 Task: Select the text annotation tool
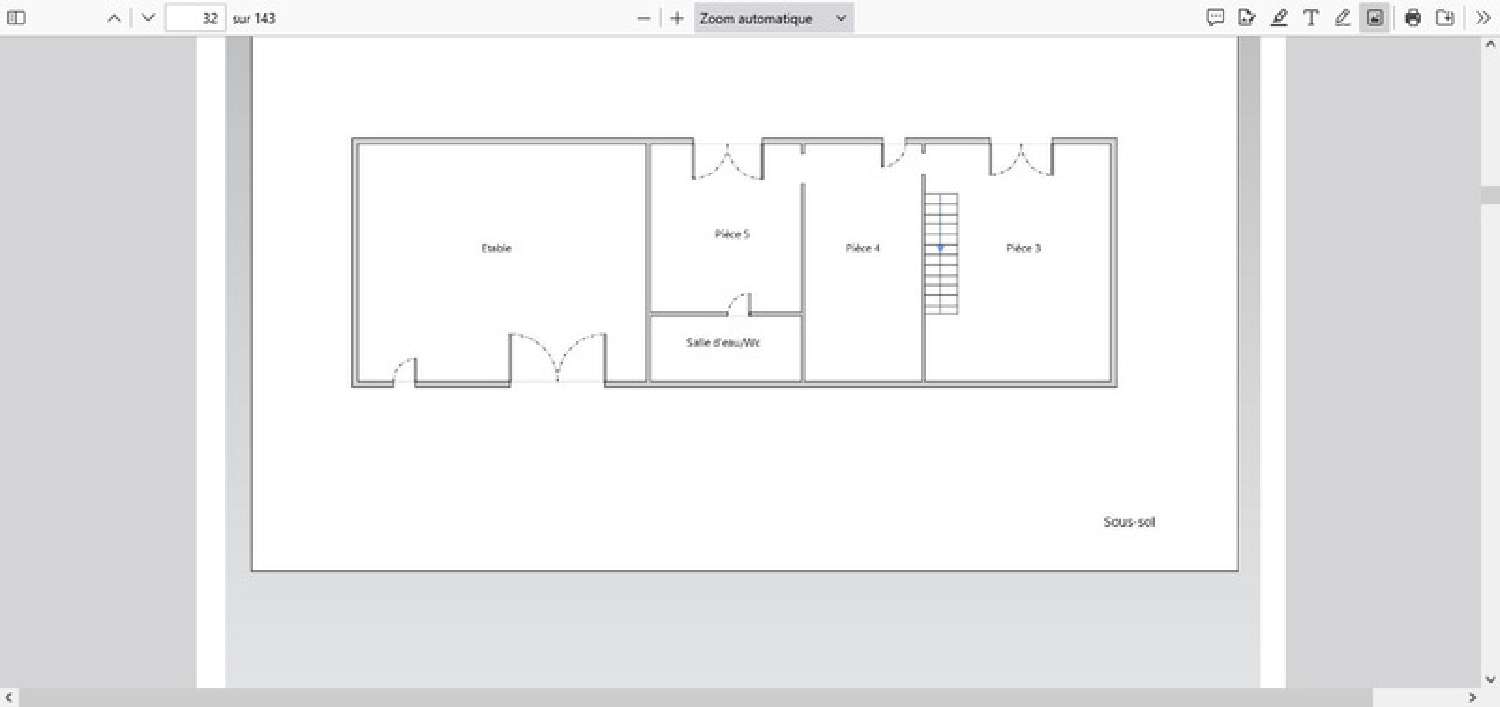tap(1310, 18)
